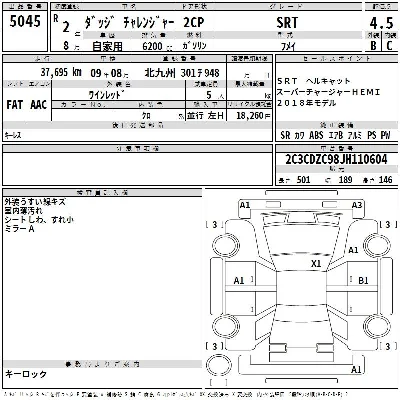Click the X1 mark on the windshield
The height and width of the screenshot is (400, 400).
(316, 264)
